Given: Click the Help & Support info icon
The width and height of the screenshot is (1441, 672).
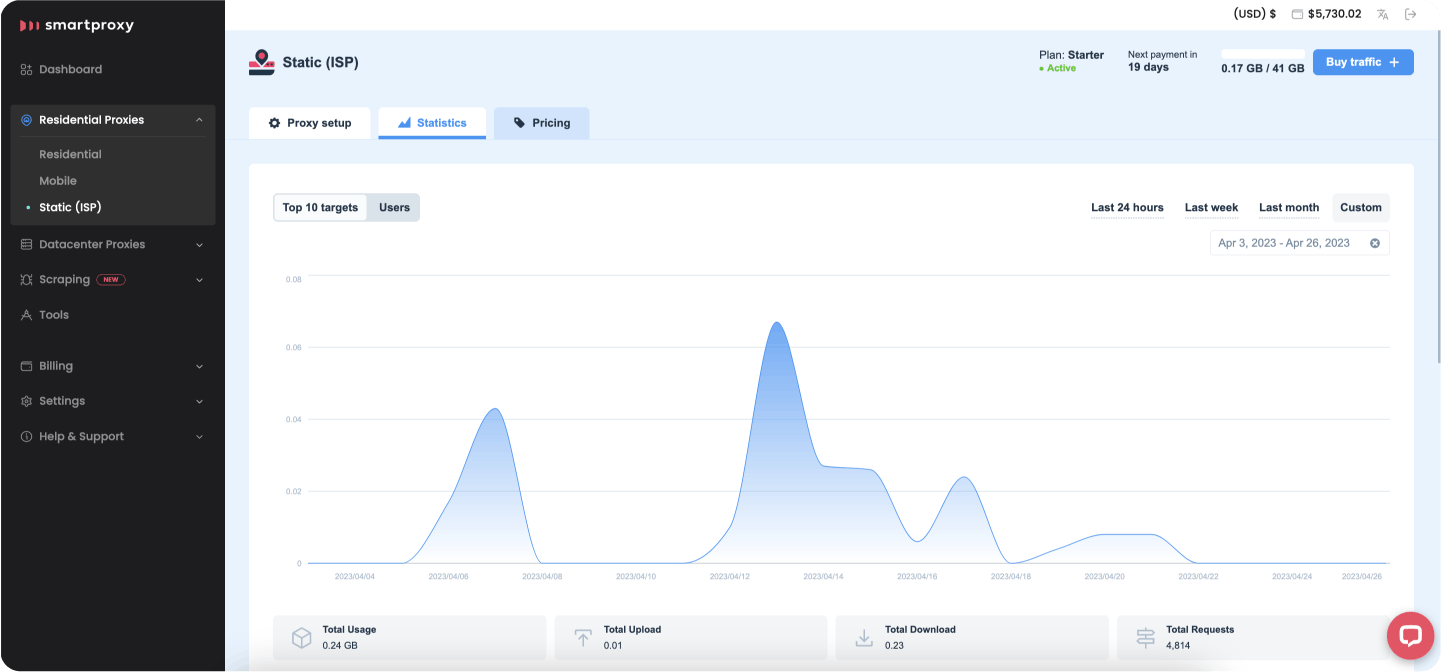Looking at the screenshot, I should click(27, 437).
